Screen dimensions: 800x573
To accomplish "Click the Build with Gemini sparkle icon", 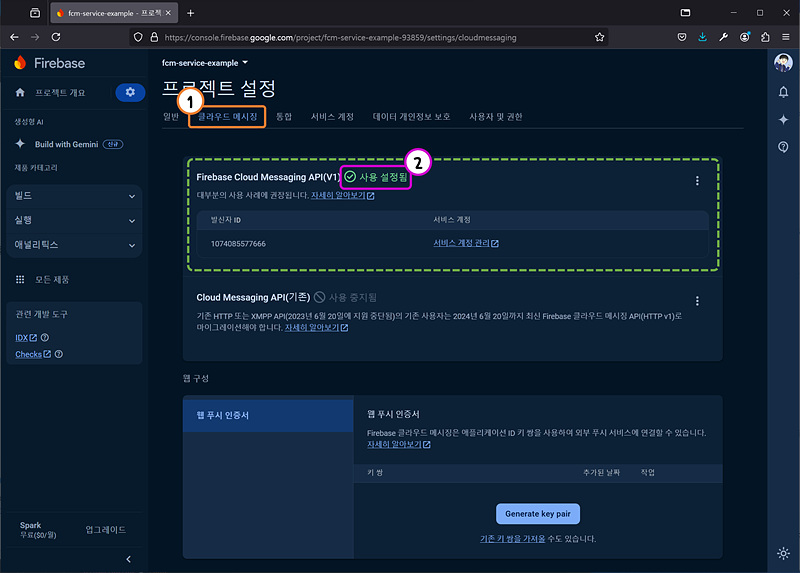I will tap(20, 144).
